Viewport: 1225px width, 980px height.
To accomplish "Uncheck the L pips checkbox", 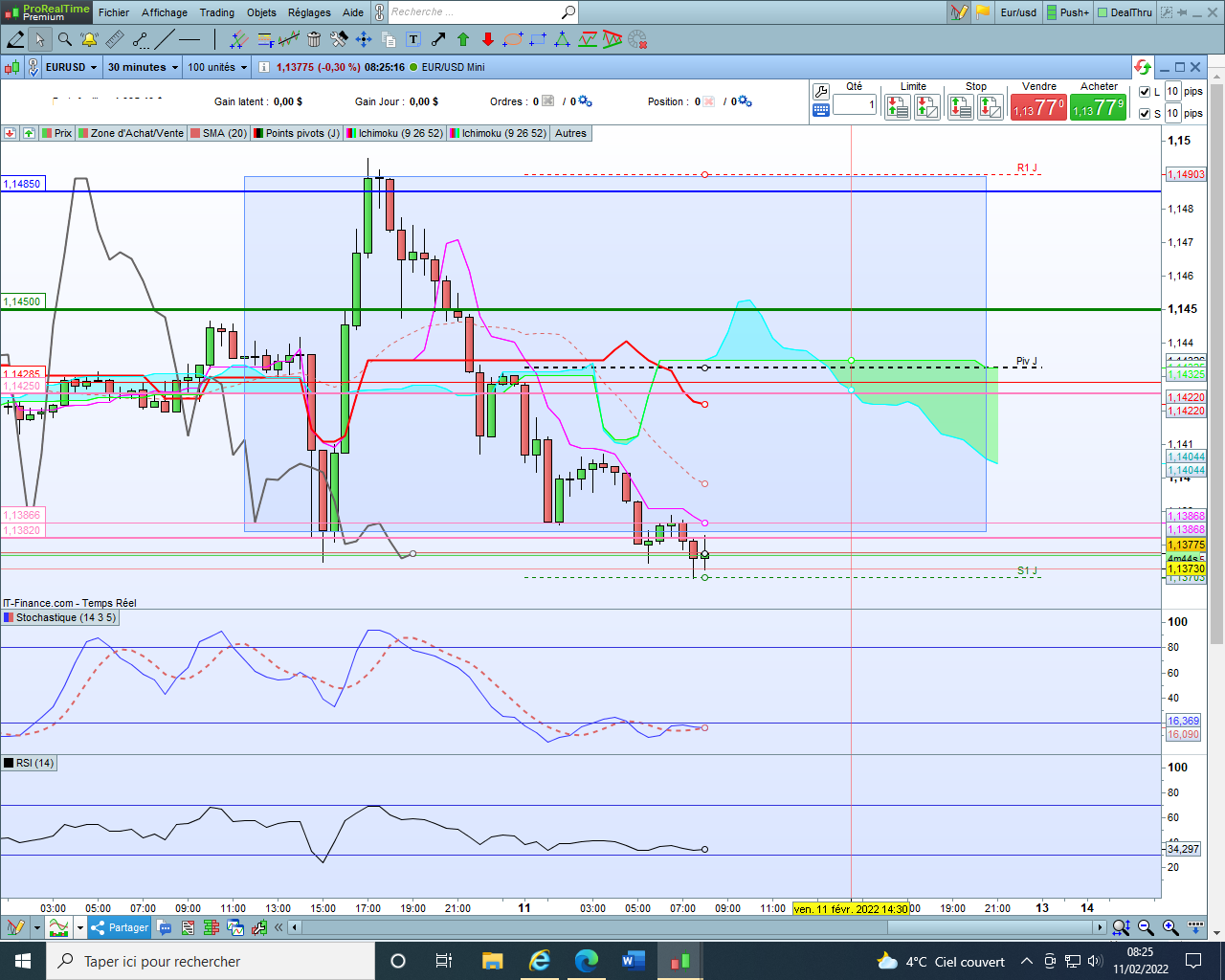I will tap(1145, 92).
